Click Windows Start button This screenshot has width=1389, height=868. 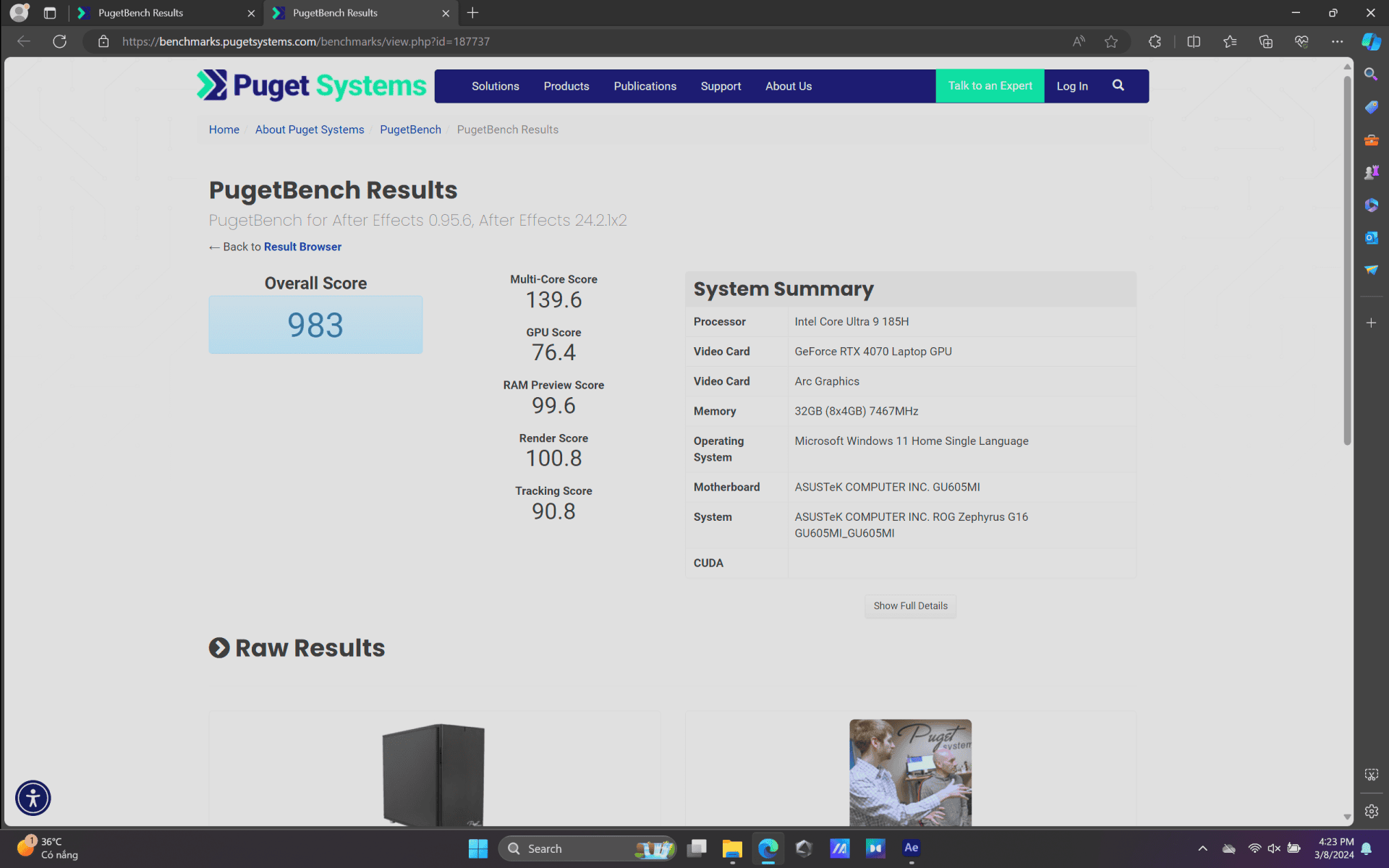click(477, 848)
